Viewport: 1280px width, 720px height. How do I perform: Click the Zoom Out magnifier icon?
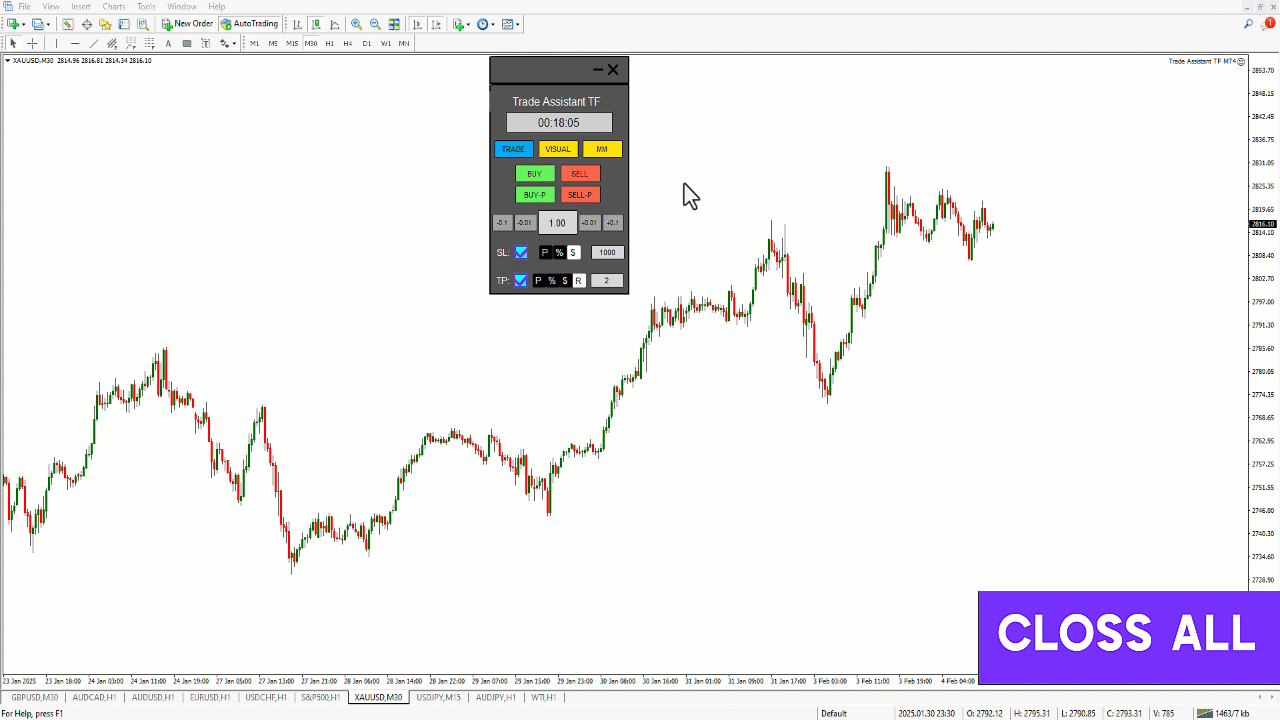[x=375, y=24]
